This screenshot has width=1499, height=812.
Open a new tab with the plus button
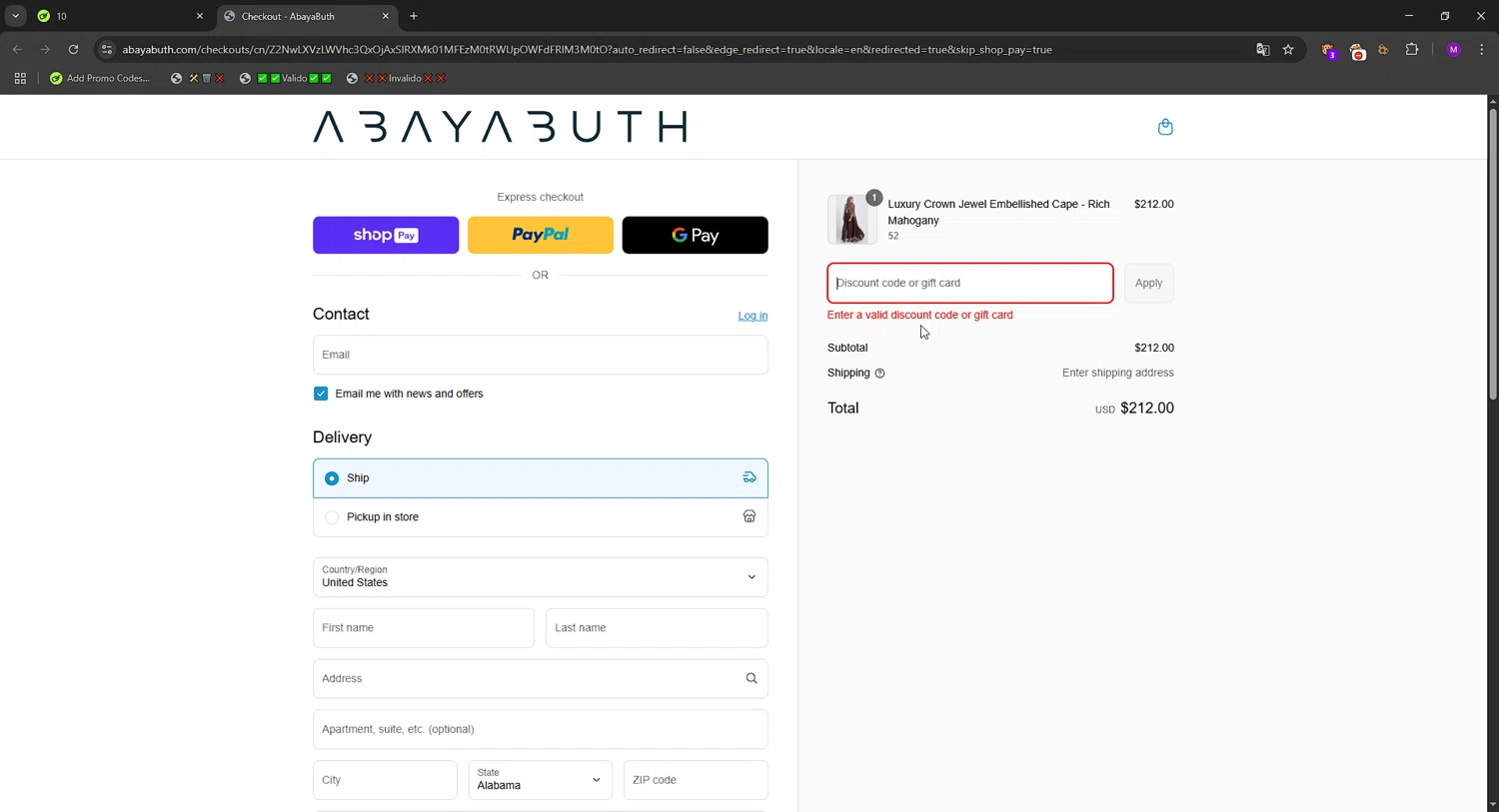pos(414,16)
